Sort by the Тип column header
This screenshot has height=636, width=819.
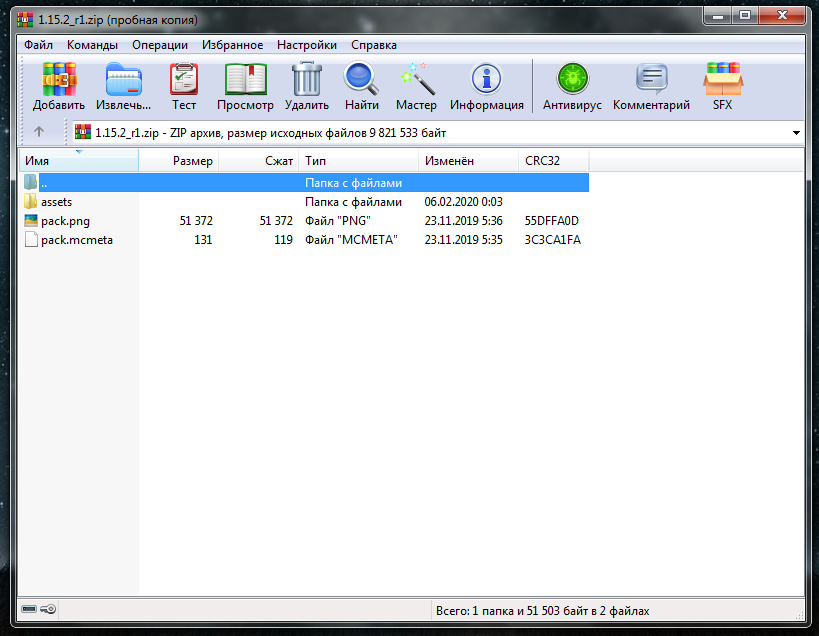coord(358,160)
